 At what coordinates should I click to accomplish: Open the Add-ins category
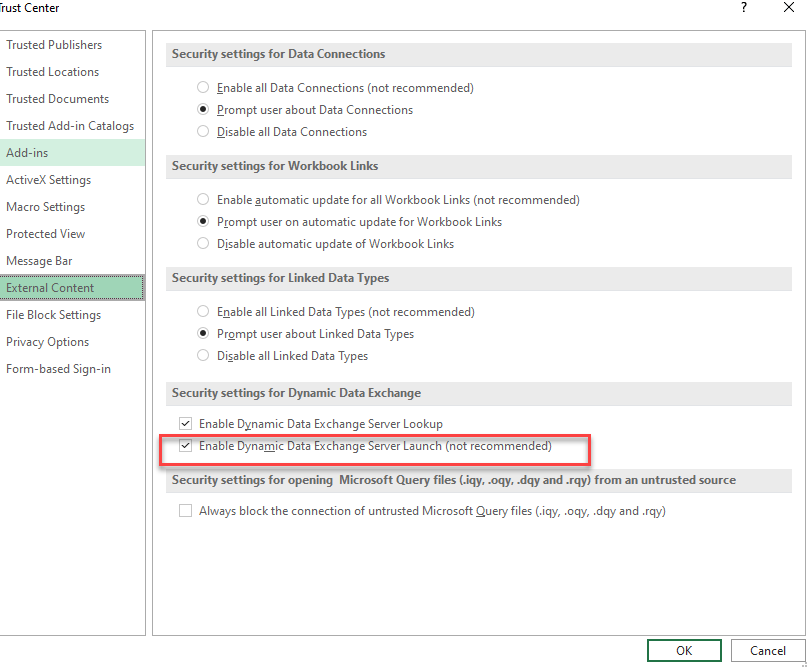click(x=27, y=153)
